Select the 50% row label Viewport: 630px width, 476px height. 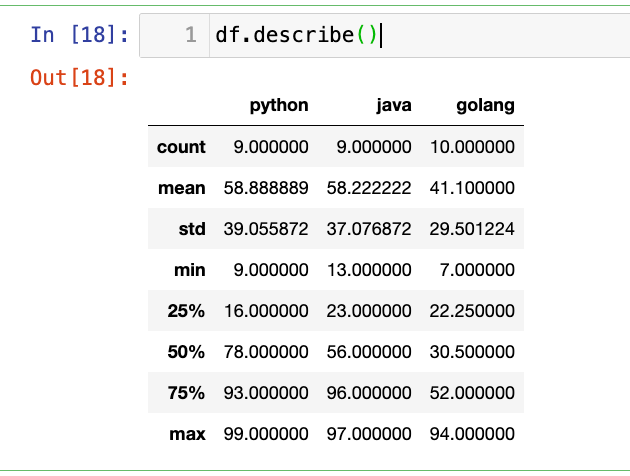[186, 352]
